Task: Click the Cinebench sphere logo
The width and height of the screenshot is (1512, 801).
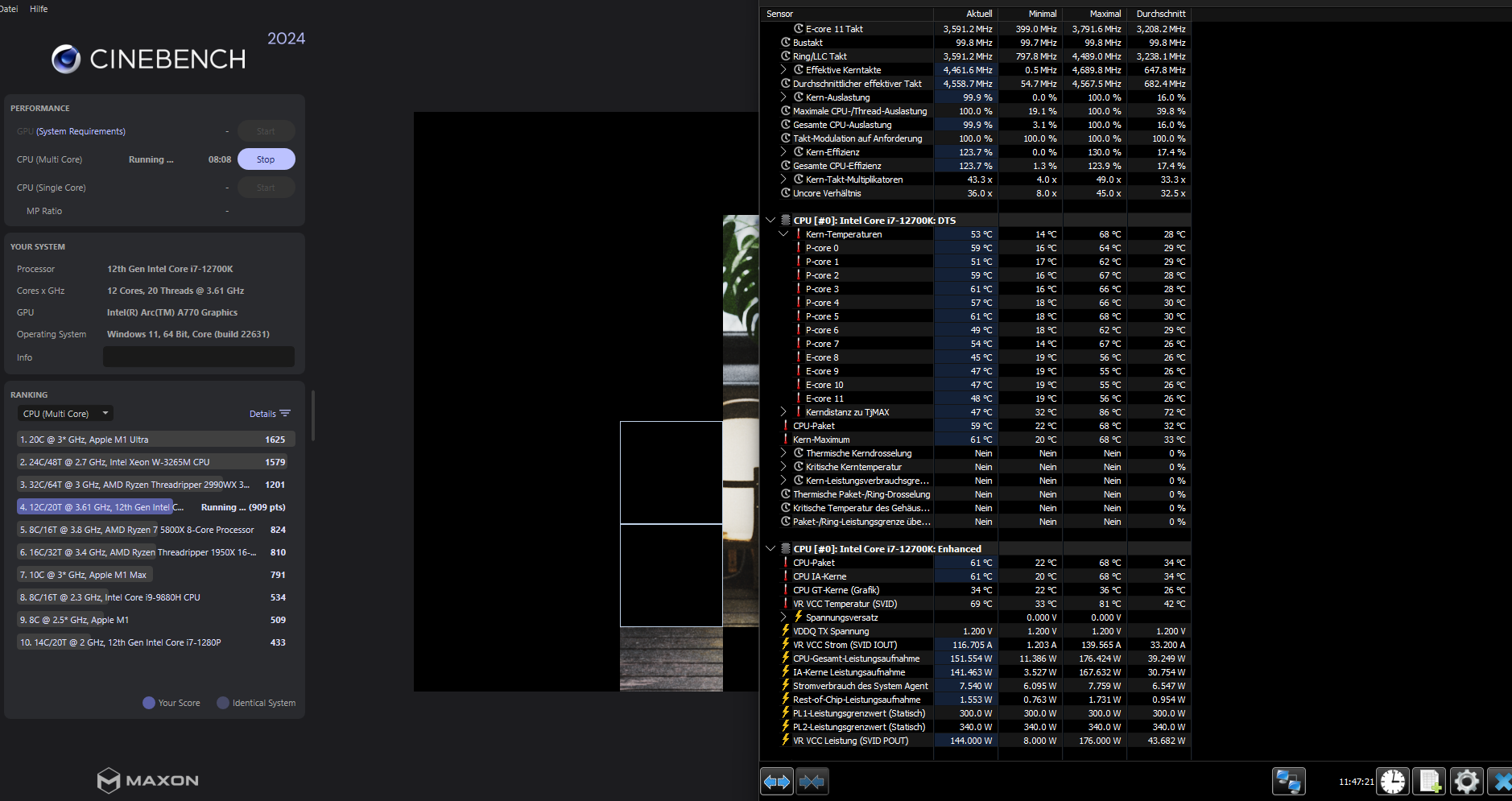Action: point(66,59)
